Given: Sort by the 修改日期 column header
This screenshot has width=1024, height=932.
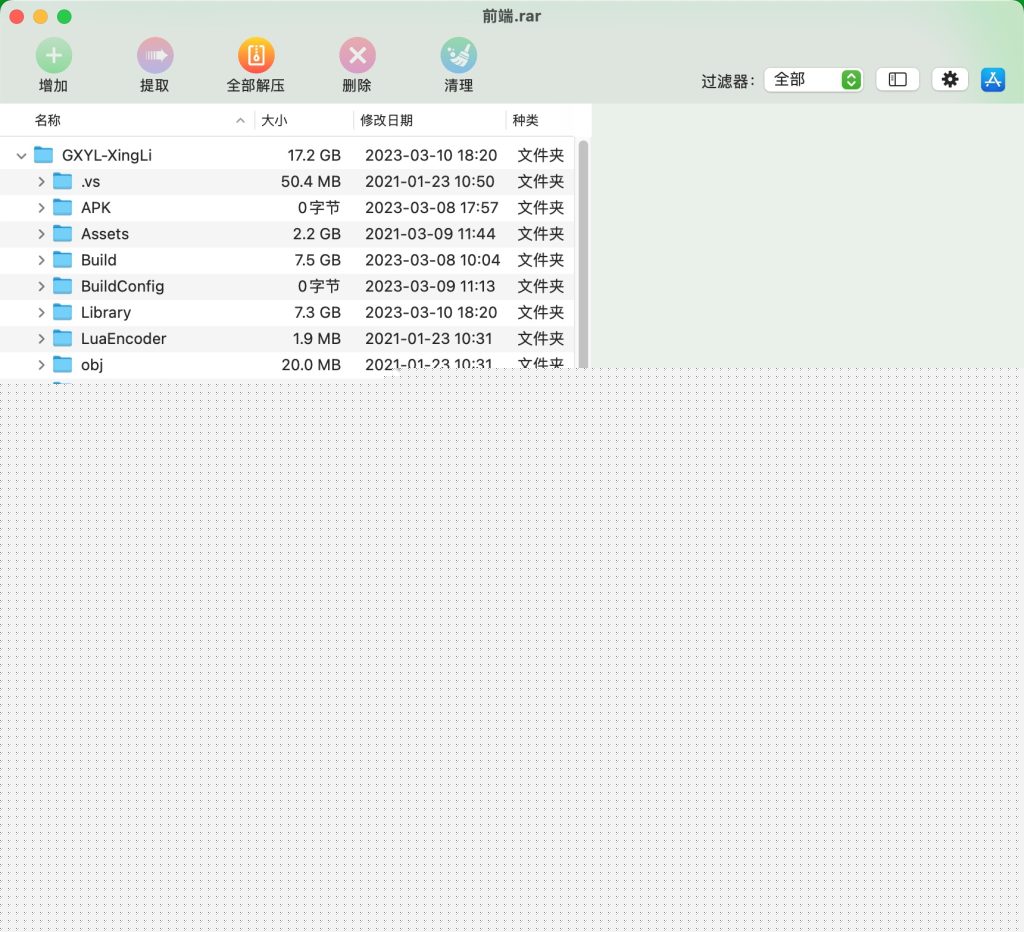Looking at the screenshot, I should [x=386, y=120].
